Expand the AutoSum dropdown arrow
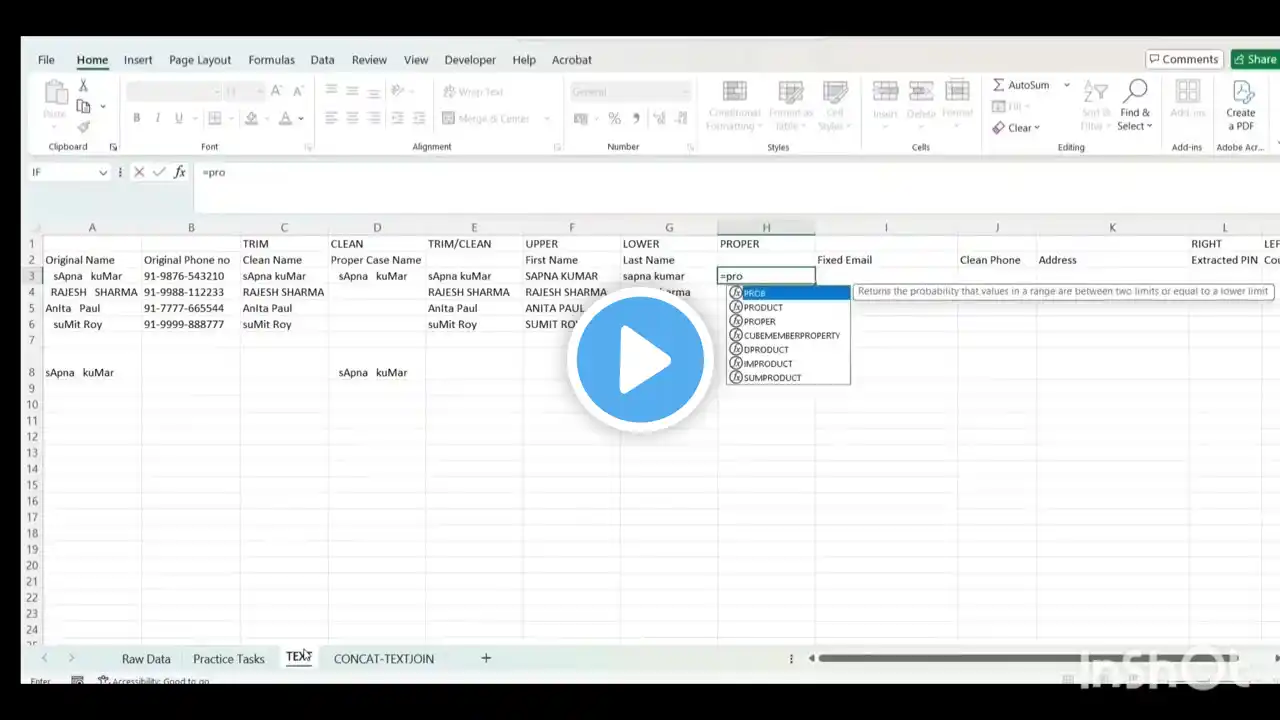 pos(1067,85)
